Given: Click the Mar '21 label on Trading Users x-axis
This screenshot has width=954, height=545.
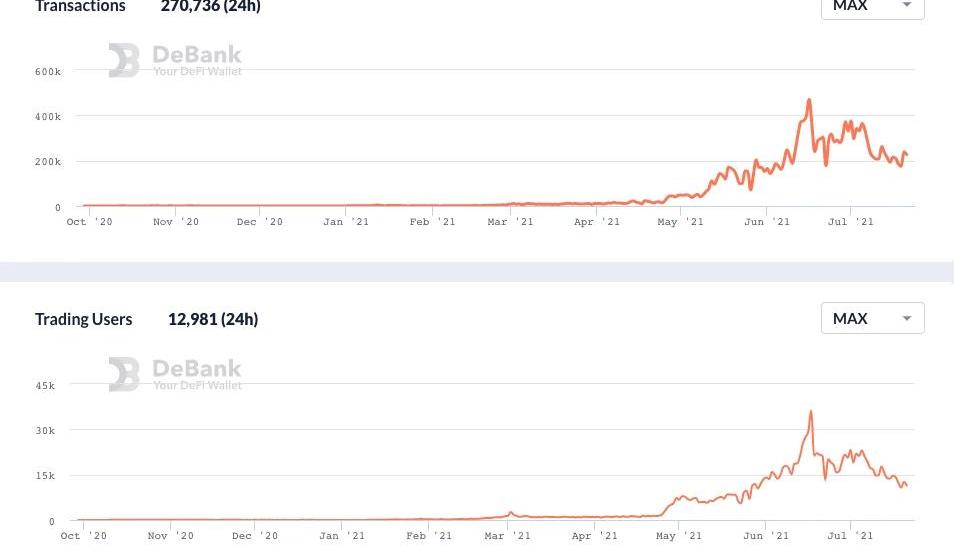Looking at the screenshot, I should point(509,536).
